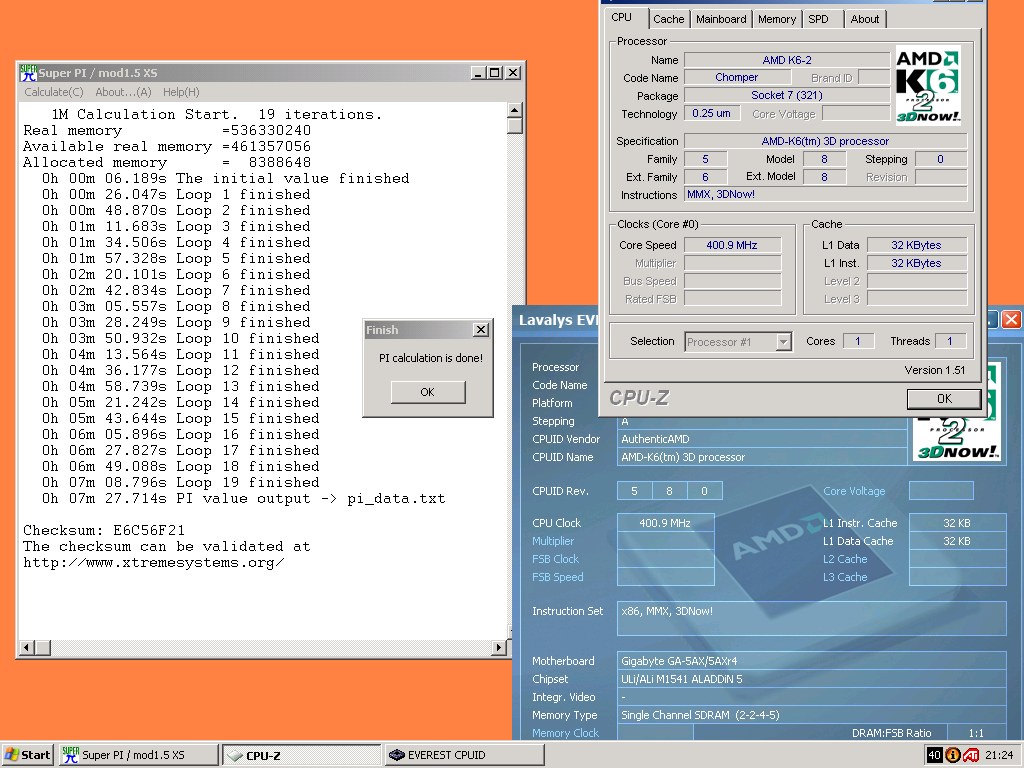Click the Start button
The width and height of the screenshot is (1024, 768).
click(x=27, y=755)
